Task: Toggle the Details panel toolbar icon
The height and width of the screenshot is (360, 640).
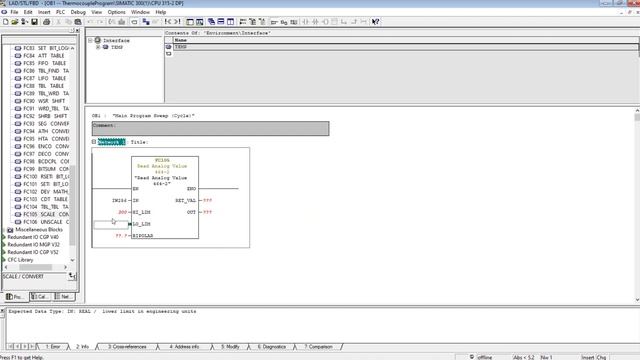Action: click(200, 22)
